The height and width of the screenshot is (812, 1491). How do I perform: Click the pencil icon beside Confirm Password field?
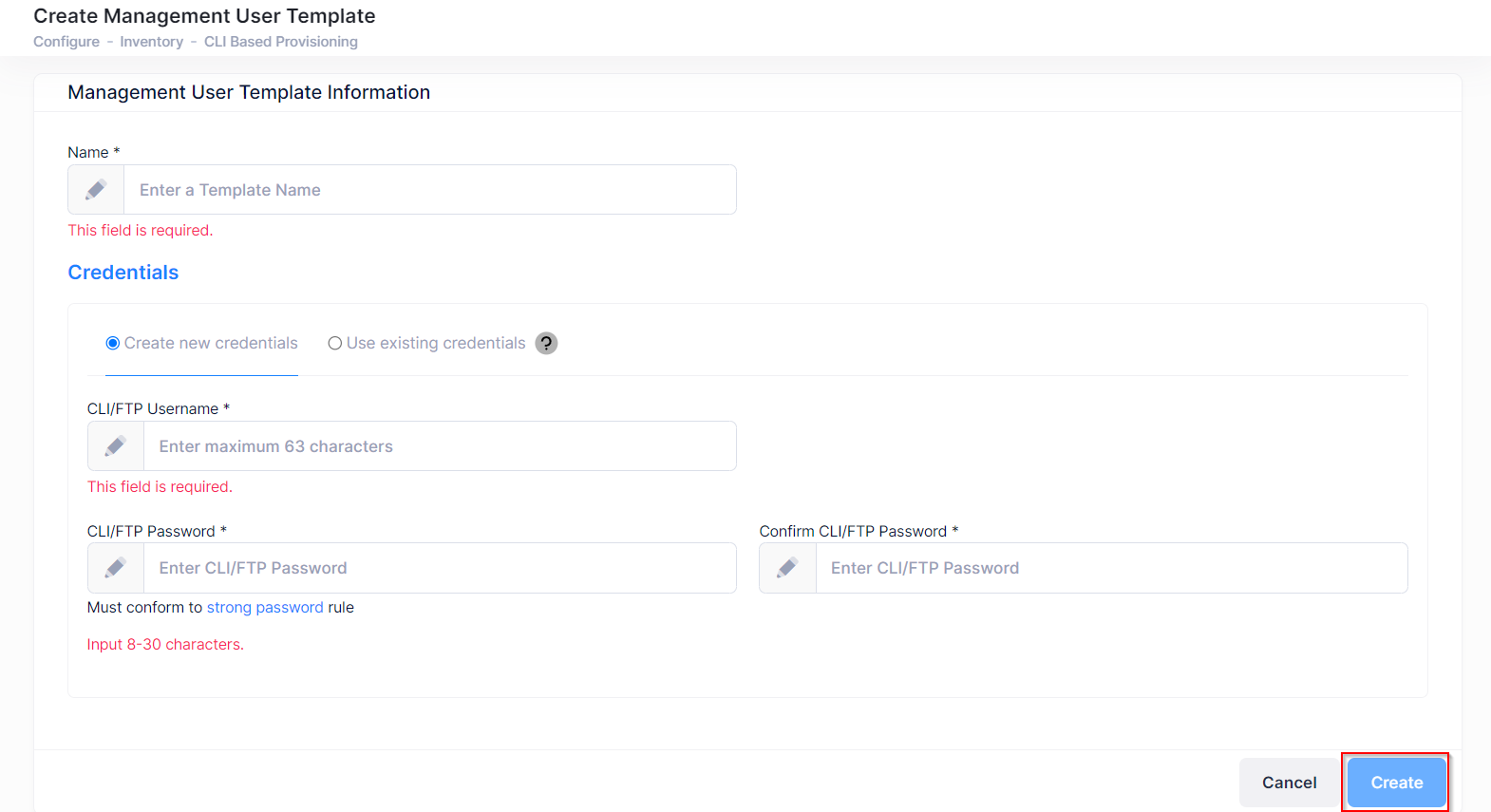click(x=787, y=568)
